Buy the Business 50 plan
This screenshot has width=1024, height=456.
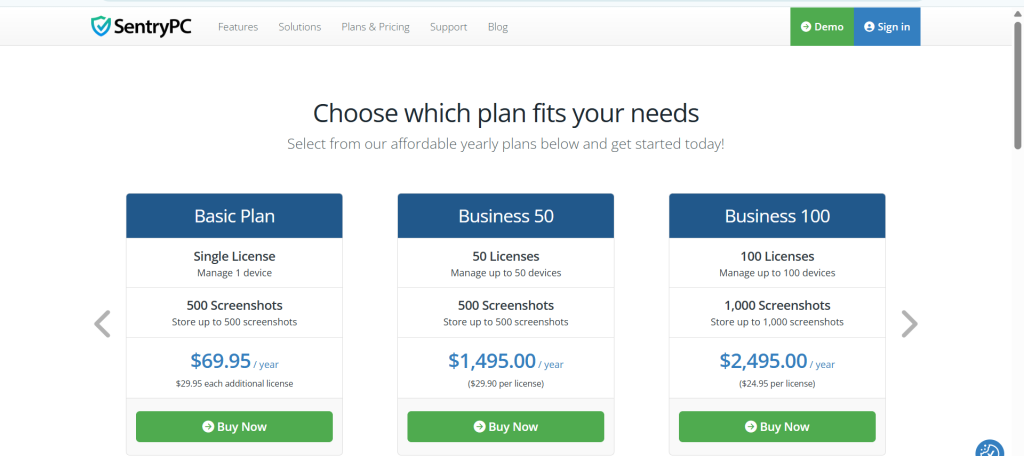505,426
